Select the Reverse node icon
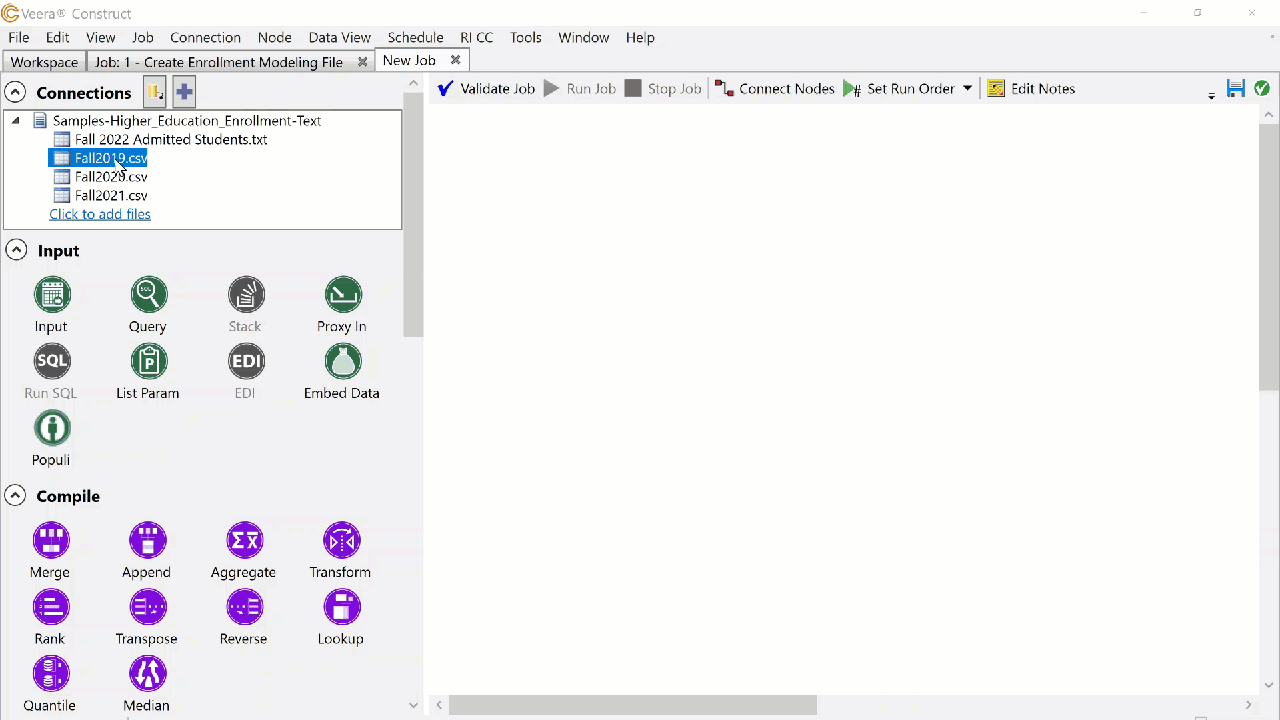Screen dimensions: 1280x720 245,607
